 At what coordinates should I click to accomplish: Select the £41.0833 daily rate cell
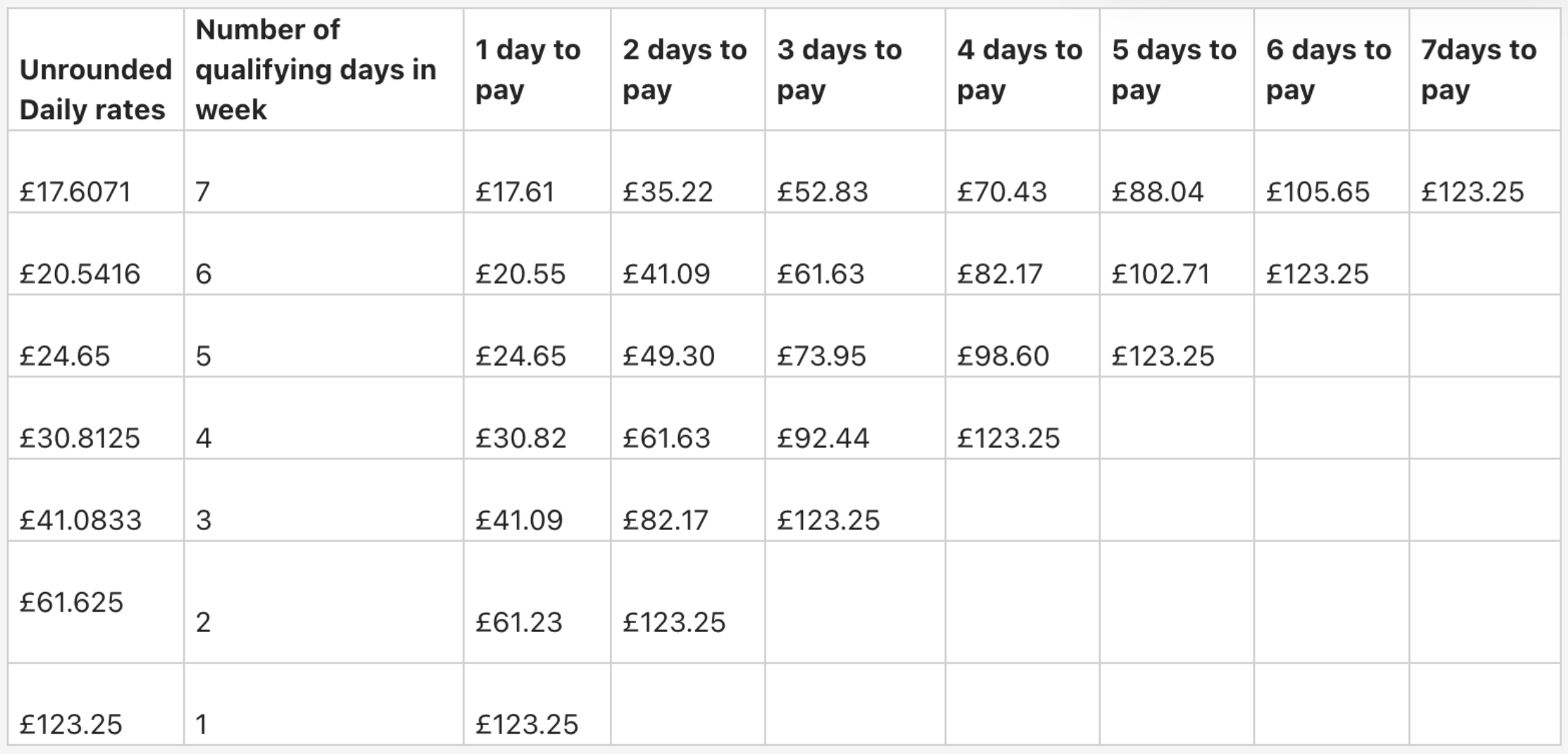click(96, 500)
